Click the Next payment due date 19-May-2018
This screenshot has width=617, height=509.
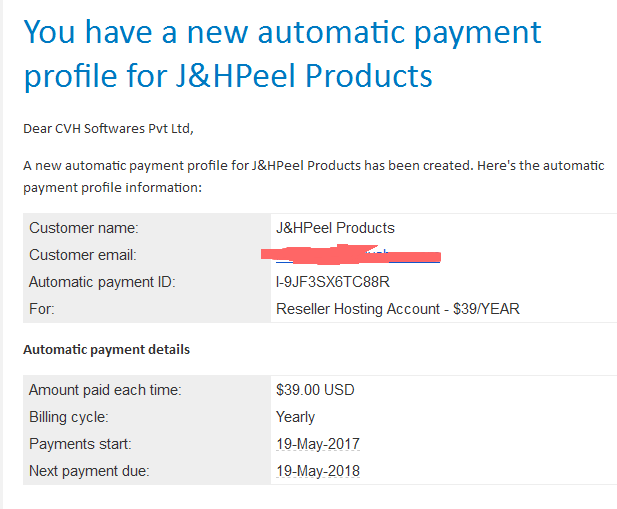318,471
